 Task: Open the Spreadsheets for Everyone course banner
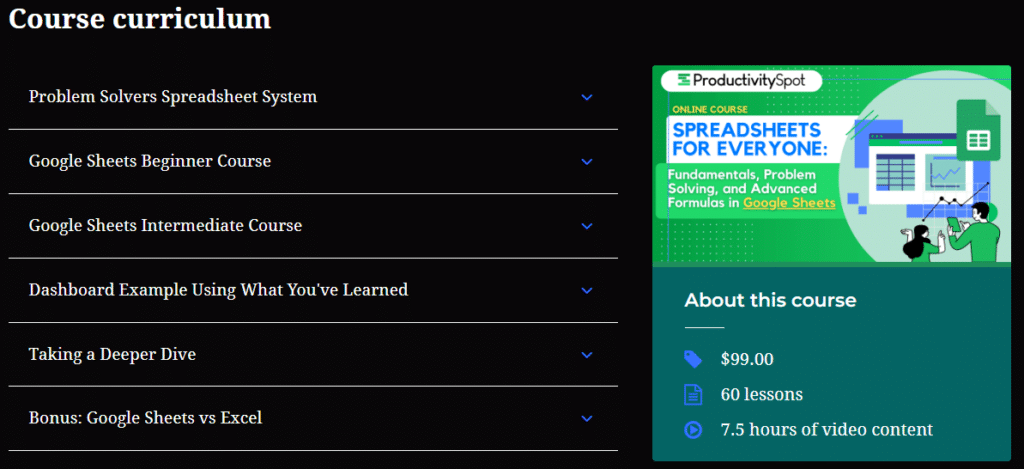831,165
